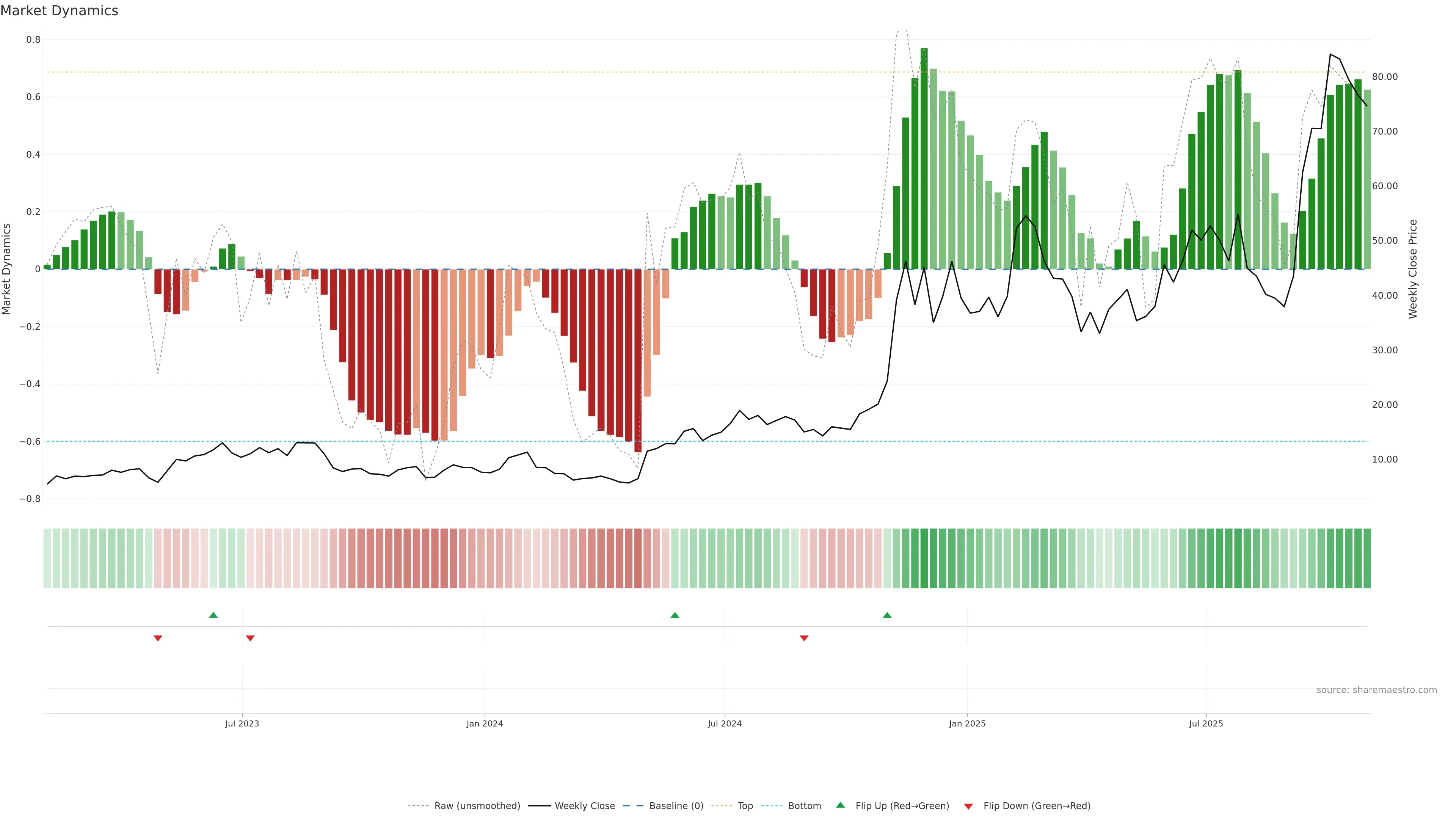Click first green flip-up marker before Jul 2023
The width and height of the screenshot is (1456, 819).
click(x=213, y=615)
